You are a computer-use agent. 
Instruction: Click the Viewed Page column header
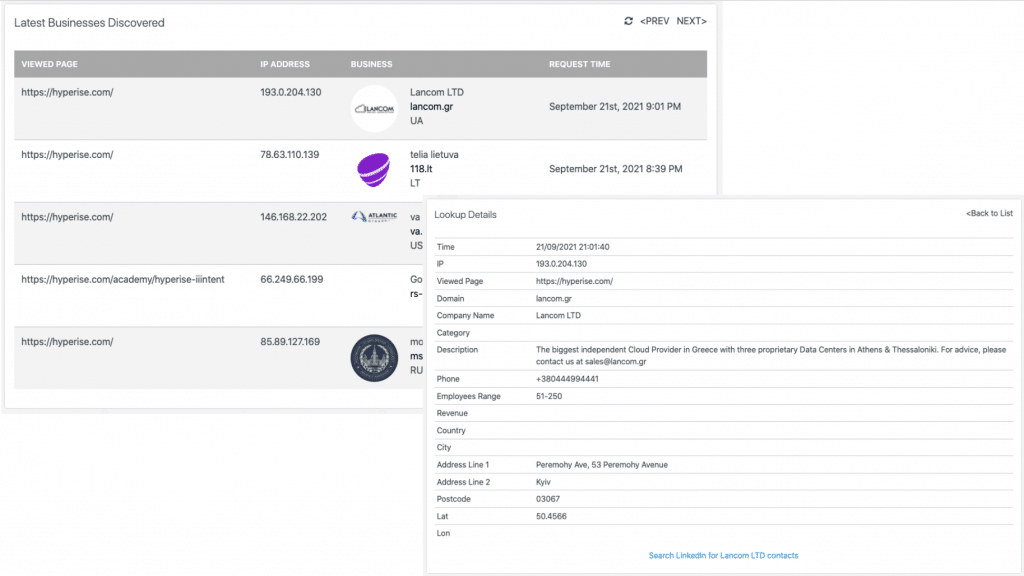(x=50, y=64)
